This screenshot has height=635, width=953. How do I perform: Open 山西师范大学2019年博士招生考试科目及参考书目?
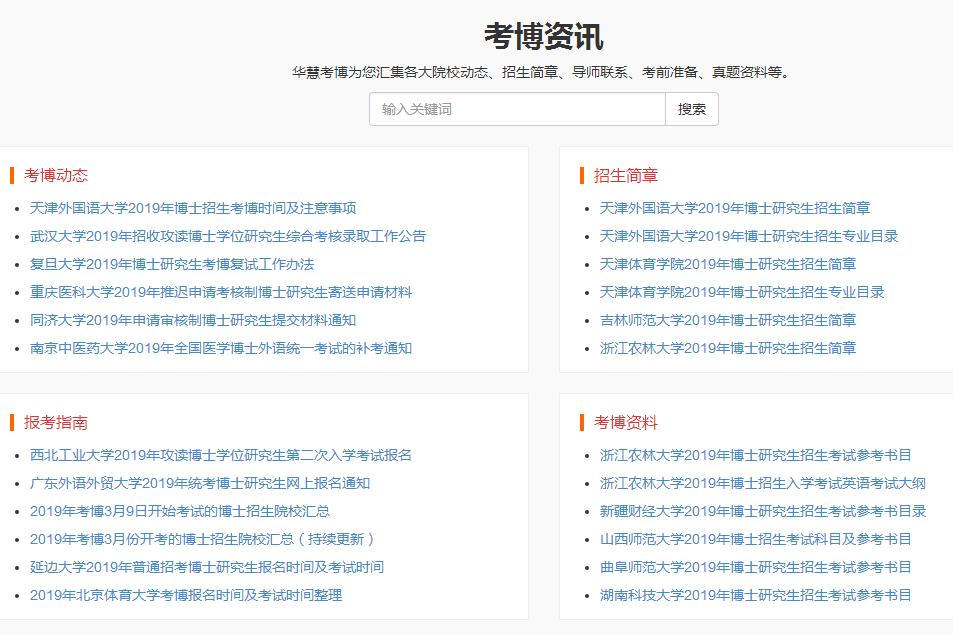[755, 539]
